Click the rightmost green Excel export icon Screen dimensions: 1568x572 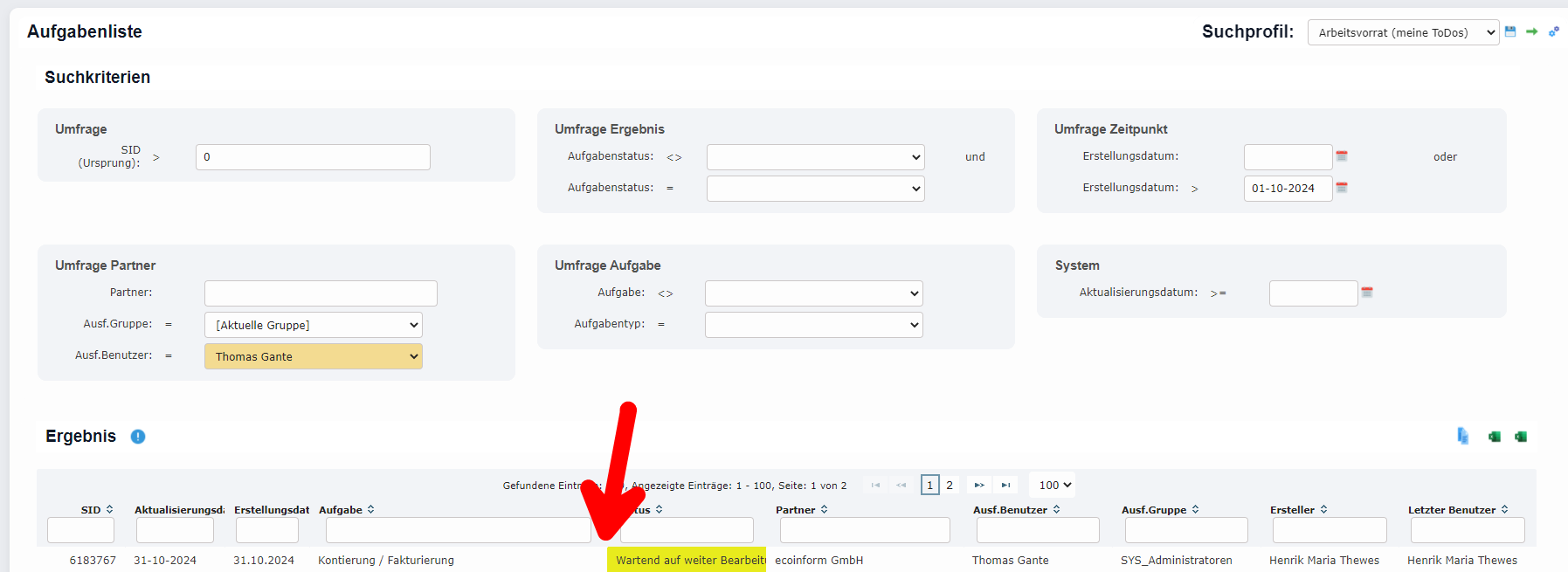1521,437
